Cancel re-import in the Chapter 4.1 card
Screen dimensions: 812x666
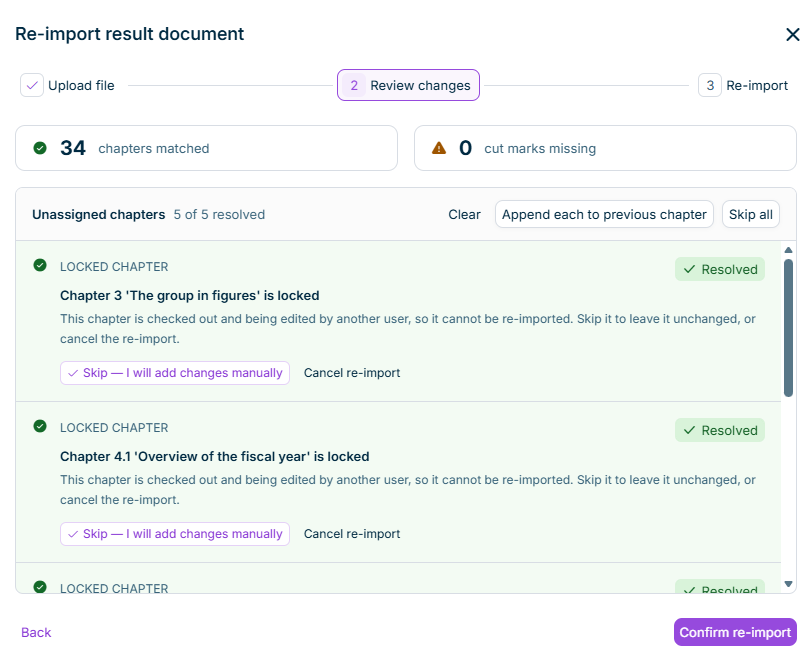tap(352, 534)
